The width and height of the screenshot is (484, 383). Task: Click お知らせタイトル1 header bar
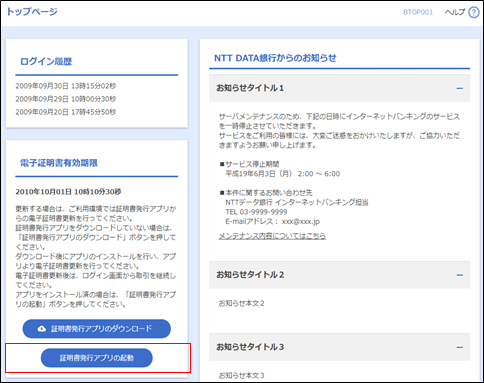(x=339, y=88)
